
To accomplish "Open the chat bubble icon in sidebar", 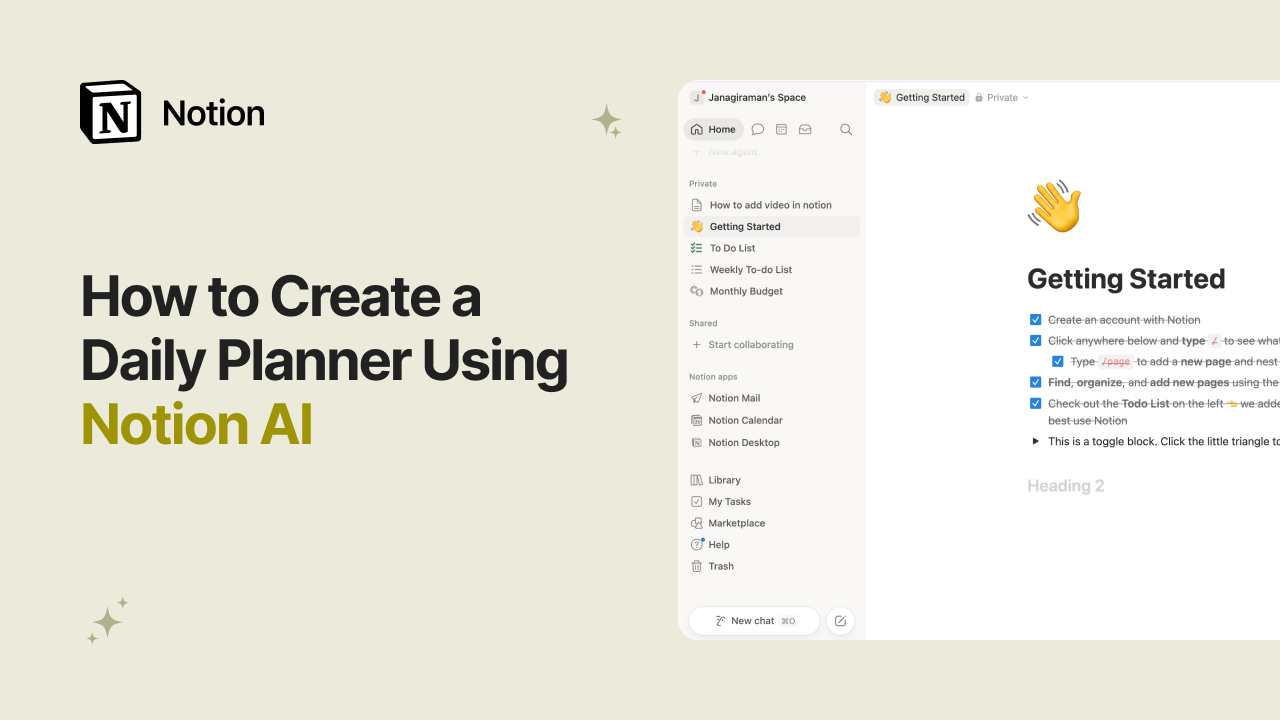I will [x=758, y=129].
